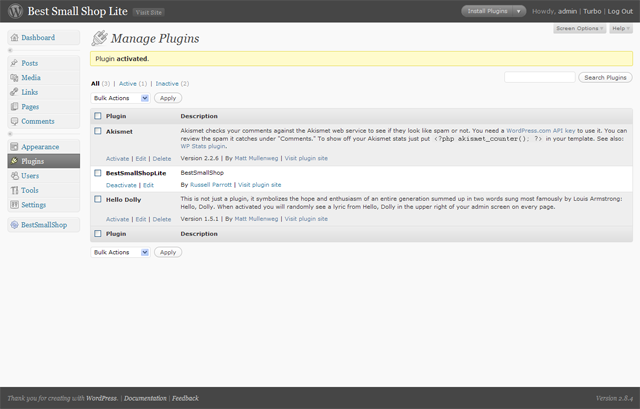Activate the Hello Dolly plugin
Viewport: 640px width, 409px height.
coord(118,219)
